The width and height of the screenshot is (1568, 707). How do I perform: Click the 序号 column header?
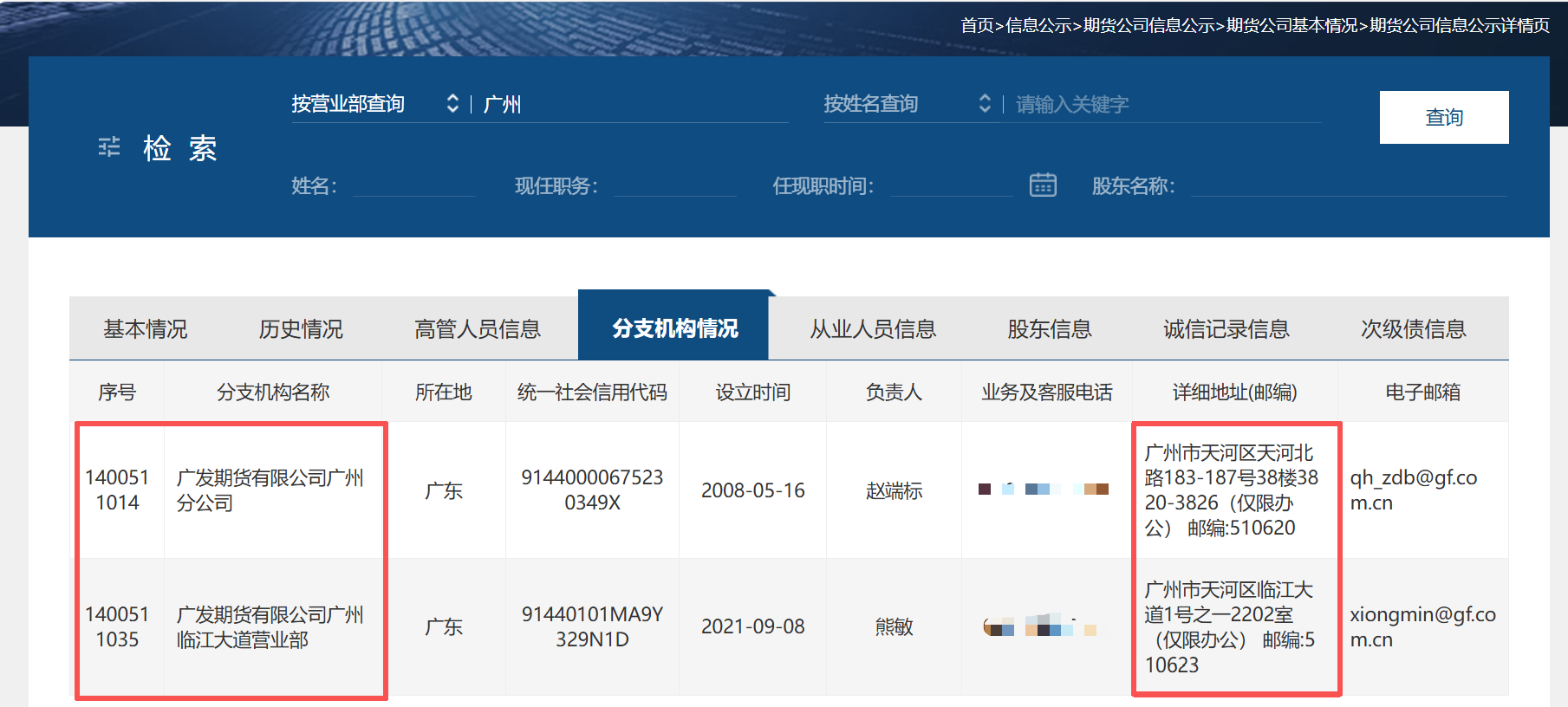click(117, 392)
